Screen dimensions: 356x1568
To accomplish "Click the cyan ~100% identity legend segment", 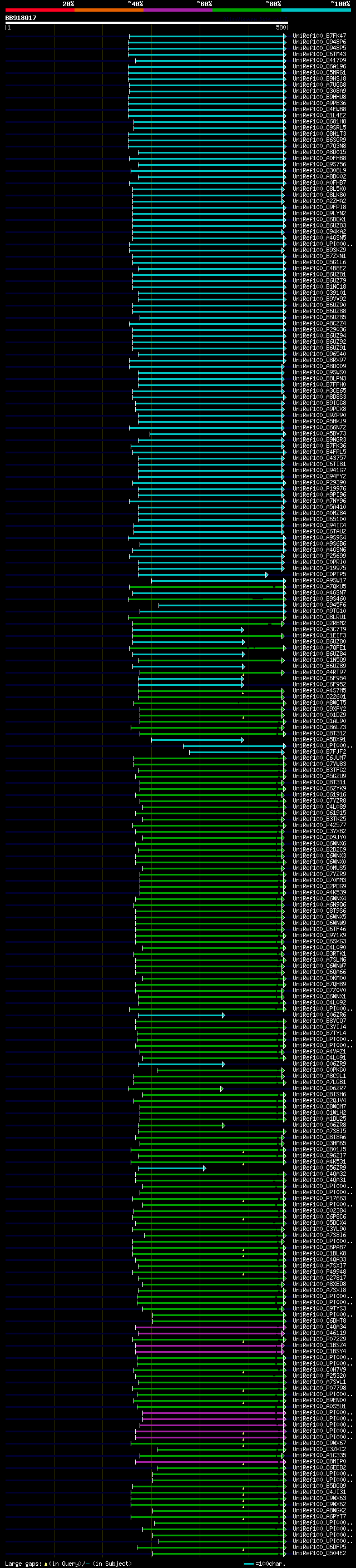I will coord(316,10).
